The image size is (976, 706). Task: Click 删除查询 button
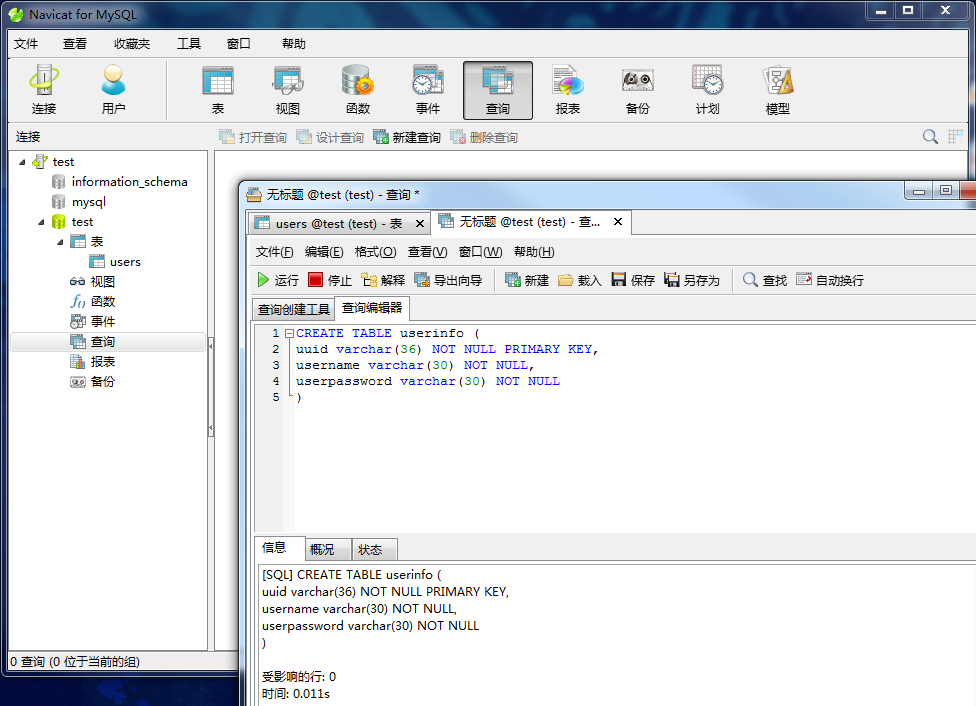pyautogui.click(x=484, y=137)
